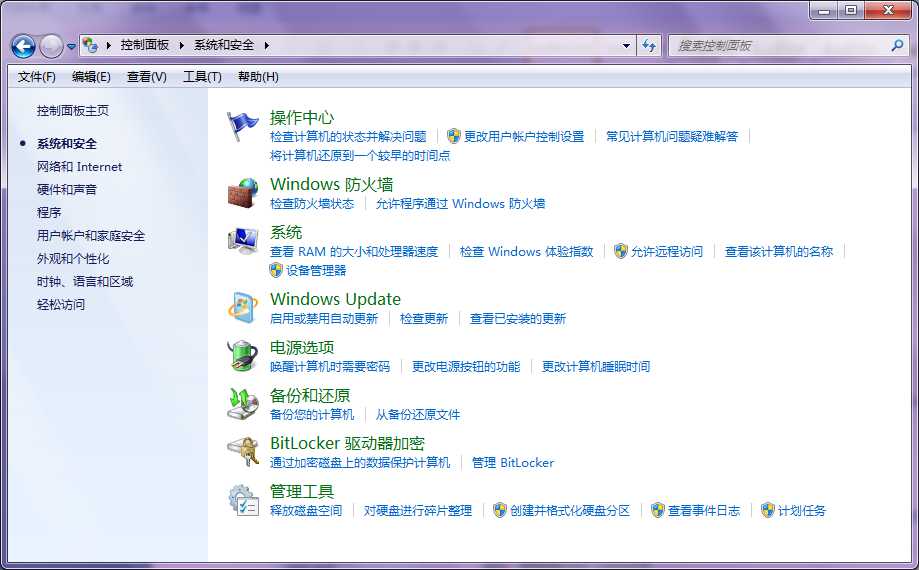Open the 查看(V) menu
Screen dimensions: 919x570
pyautogui.click(x=147, y=77)
